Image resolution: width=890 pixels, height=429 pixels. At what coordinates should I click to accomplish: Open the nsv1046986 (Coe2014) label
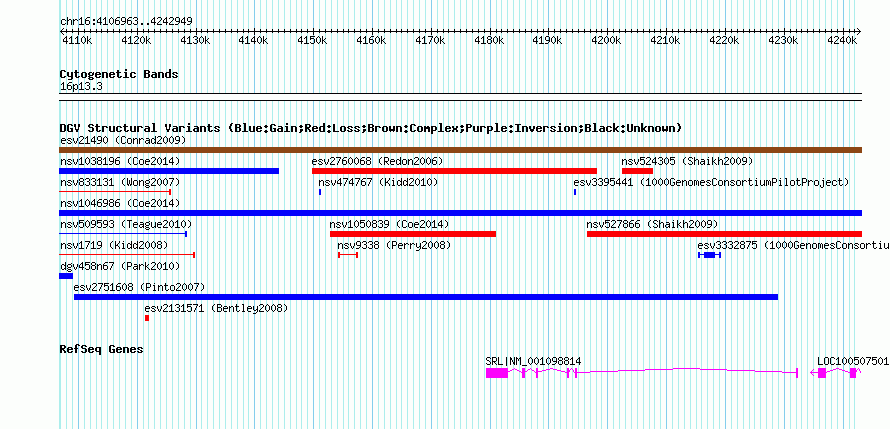(x=120, y=203)
